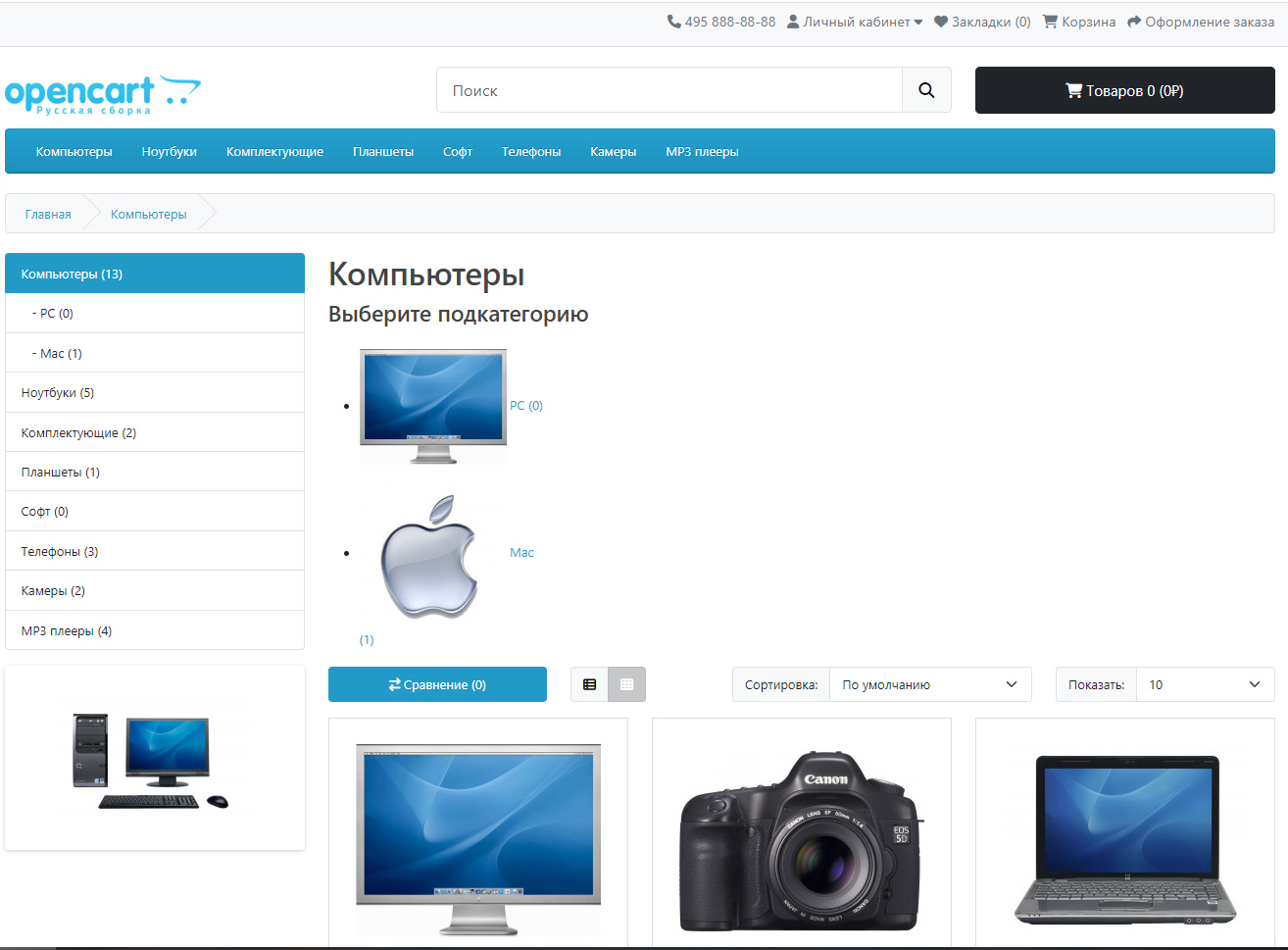
Task: Click the Apple logo Mac subcategory image
Action: click(x=429, y=556)
